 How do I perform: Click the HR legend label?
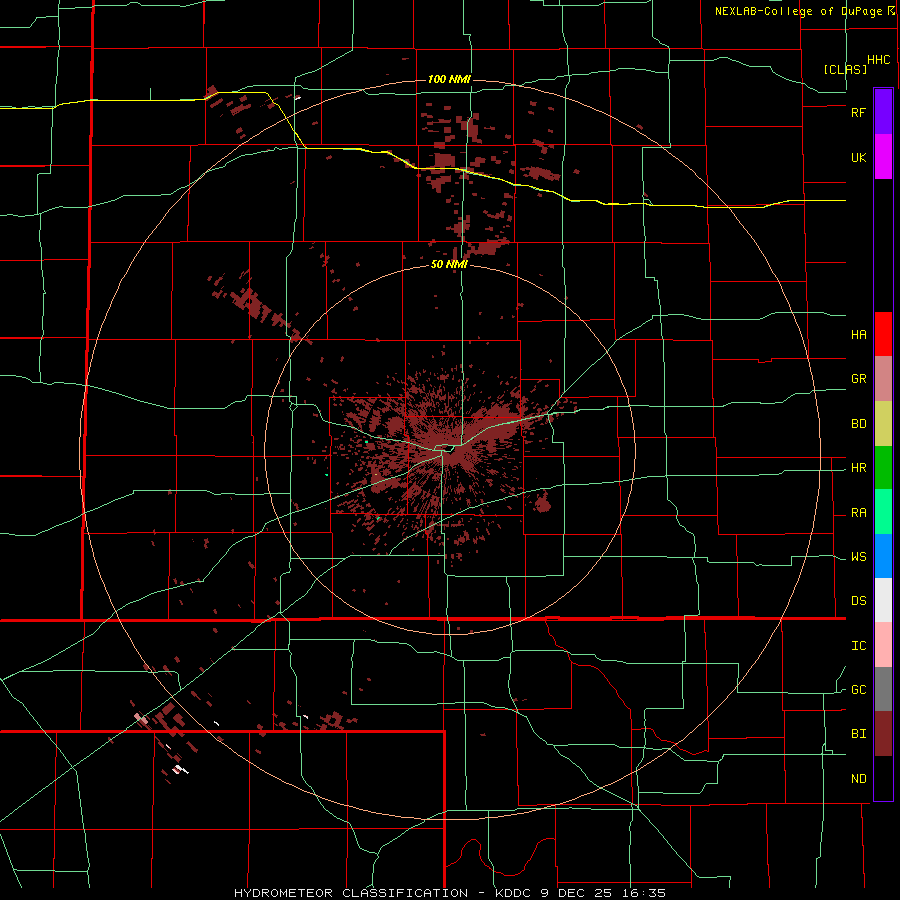(x=858, y=468)
